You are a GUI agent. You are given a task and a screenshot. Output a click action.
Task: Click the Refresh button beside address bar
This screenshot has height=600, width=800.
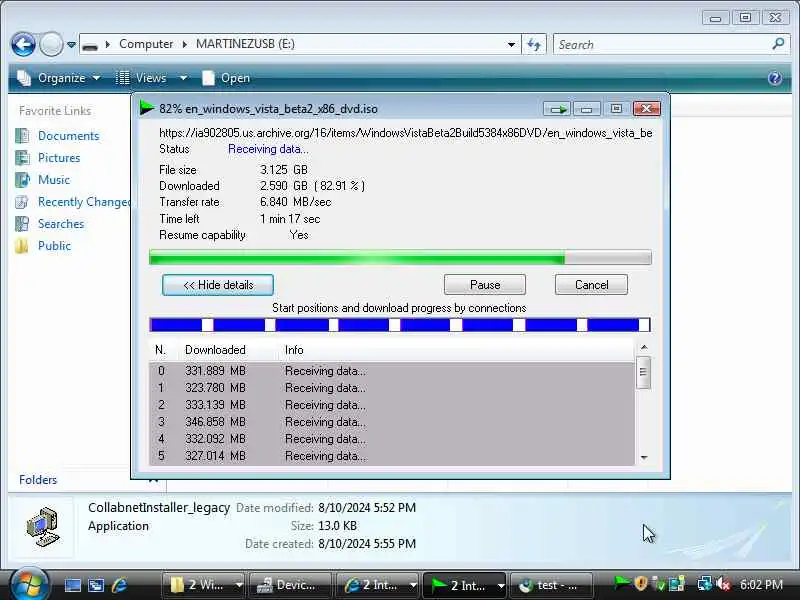(534, 44)
